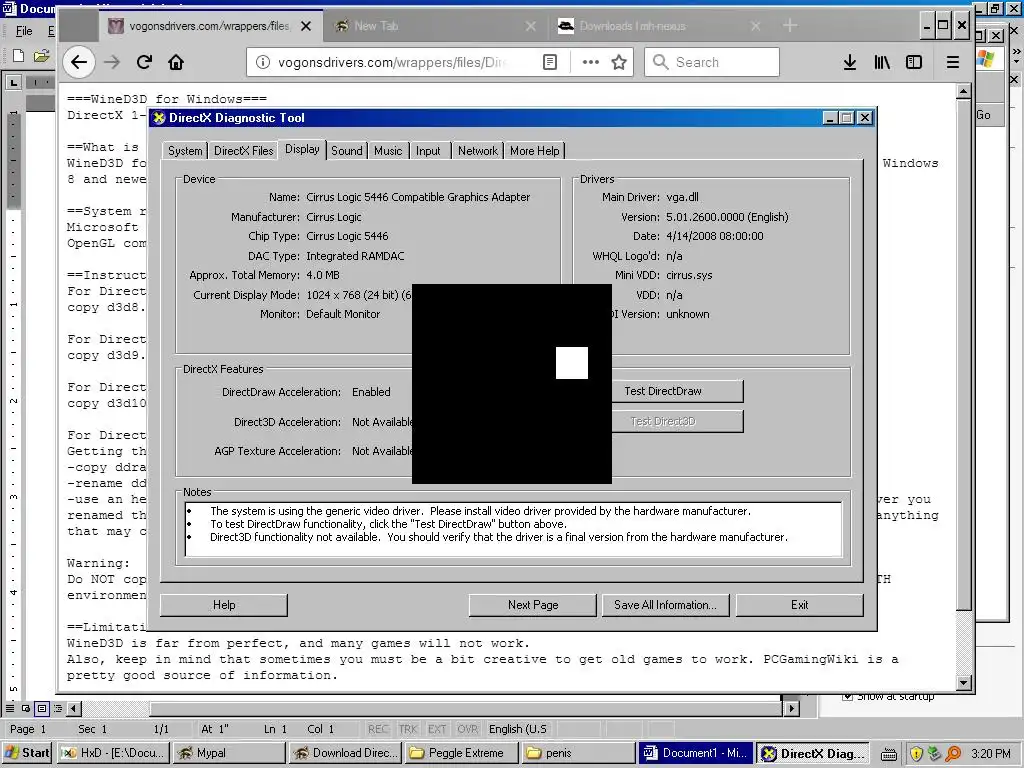Click the Open folder icon in Word
The image size is (1024, 768).
point(42,56)
